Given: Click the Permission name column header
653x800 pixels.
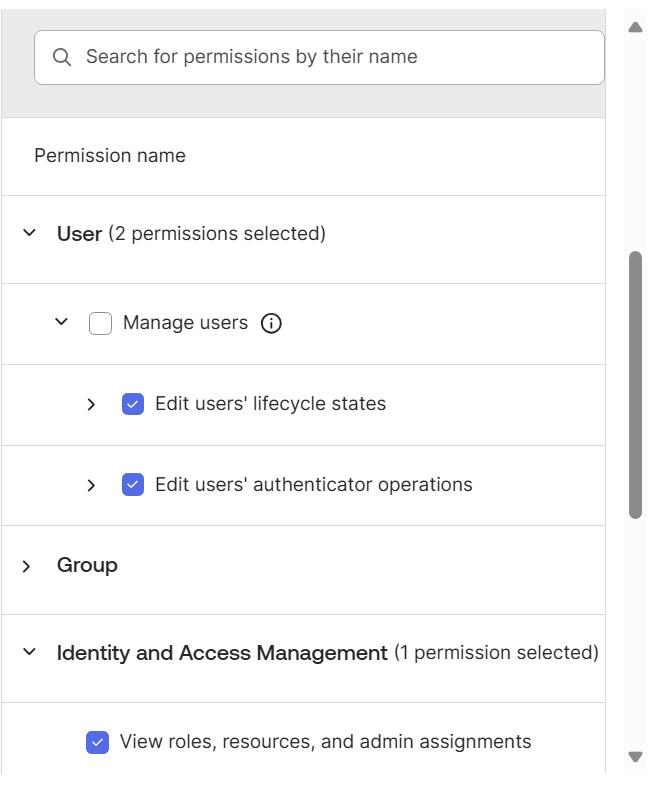Looking at the screenshot, I should pyautogui.click(x=110, y=156).
